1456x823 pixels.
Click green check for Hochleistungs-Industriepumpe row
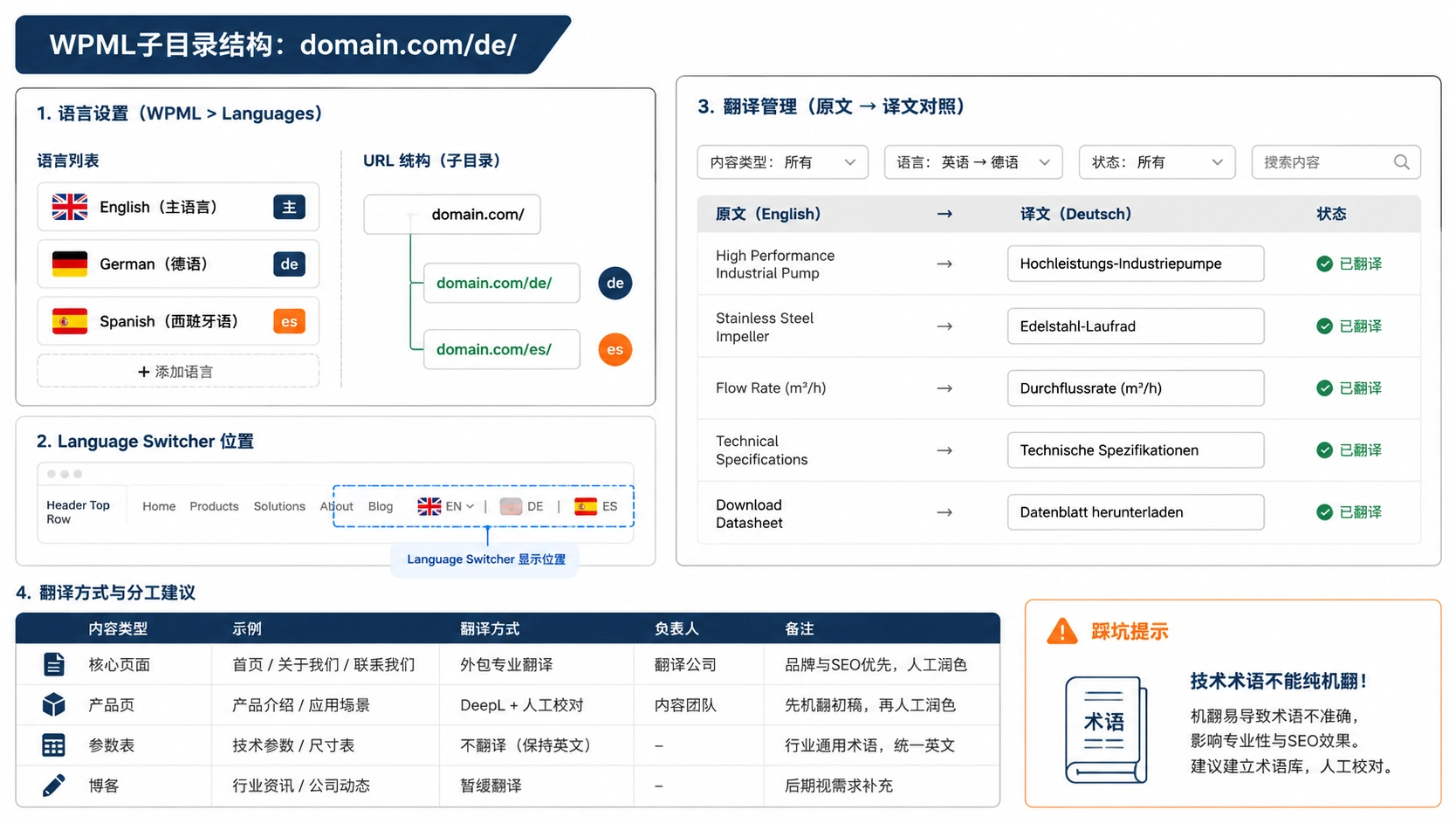coord(1324,264)
